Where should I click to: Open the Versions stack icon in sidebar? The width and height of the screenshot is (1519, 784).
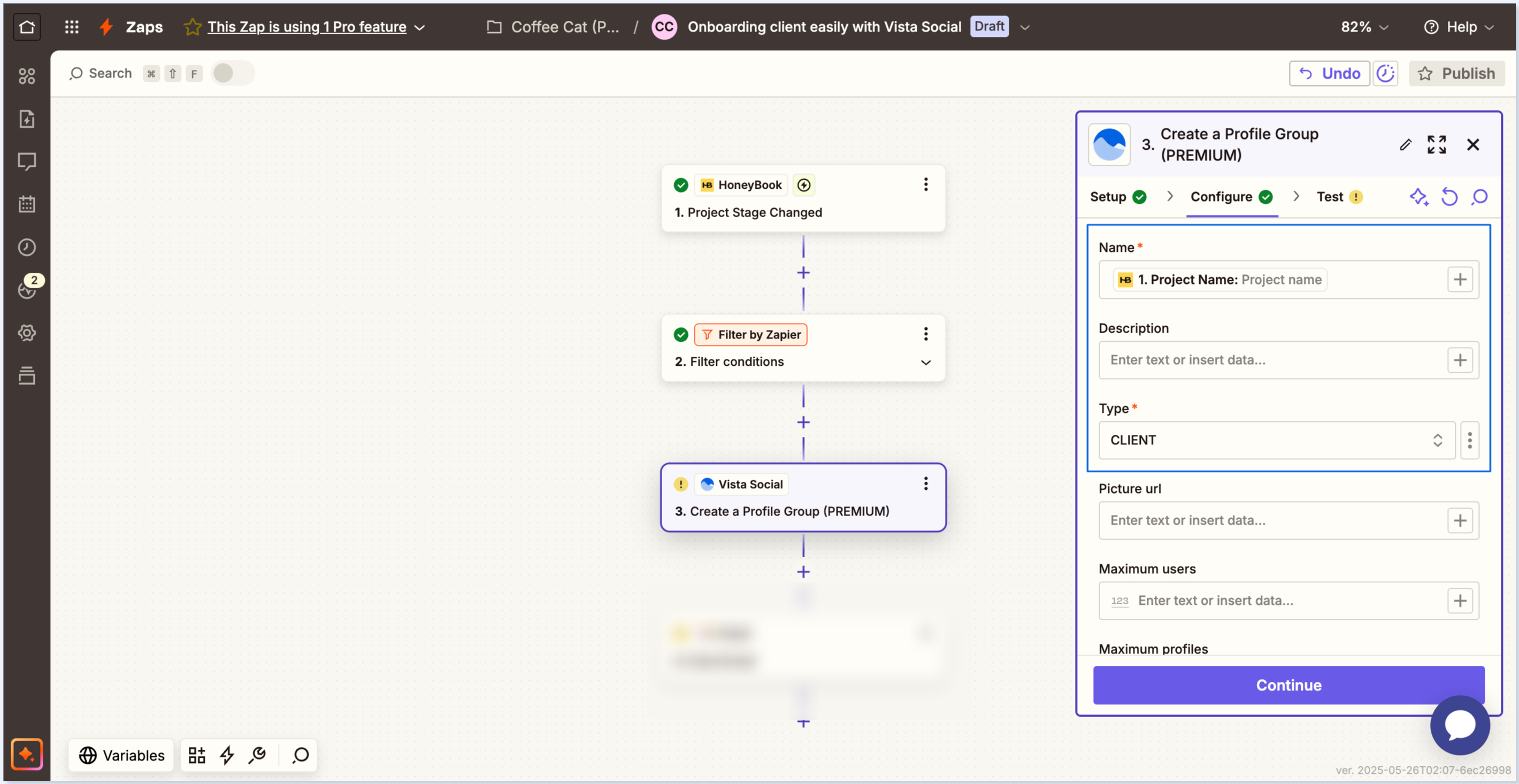point(27,375)
